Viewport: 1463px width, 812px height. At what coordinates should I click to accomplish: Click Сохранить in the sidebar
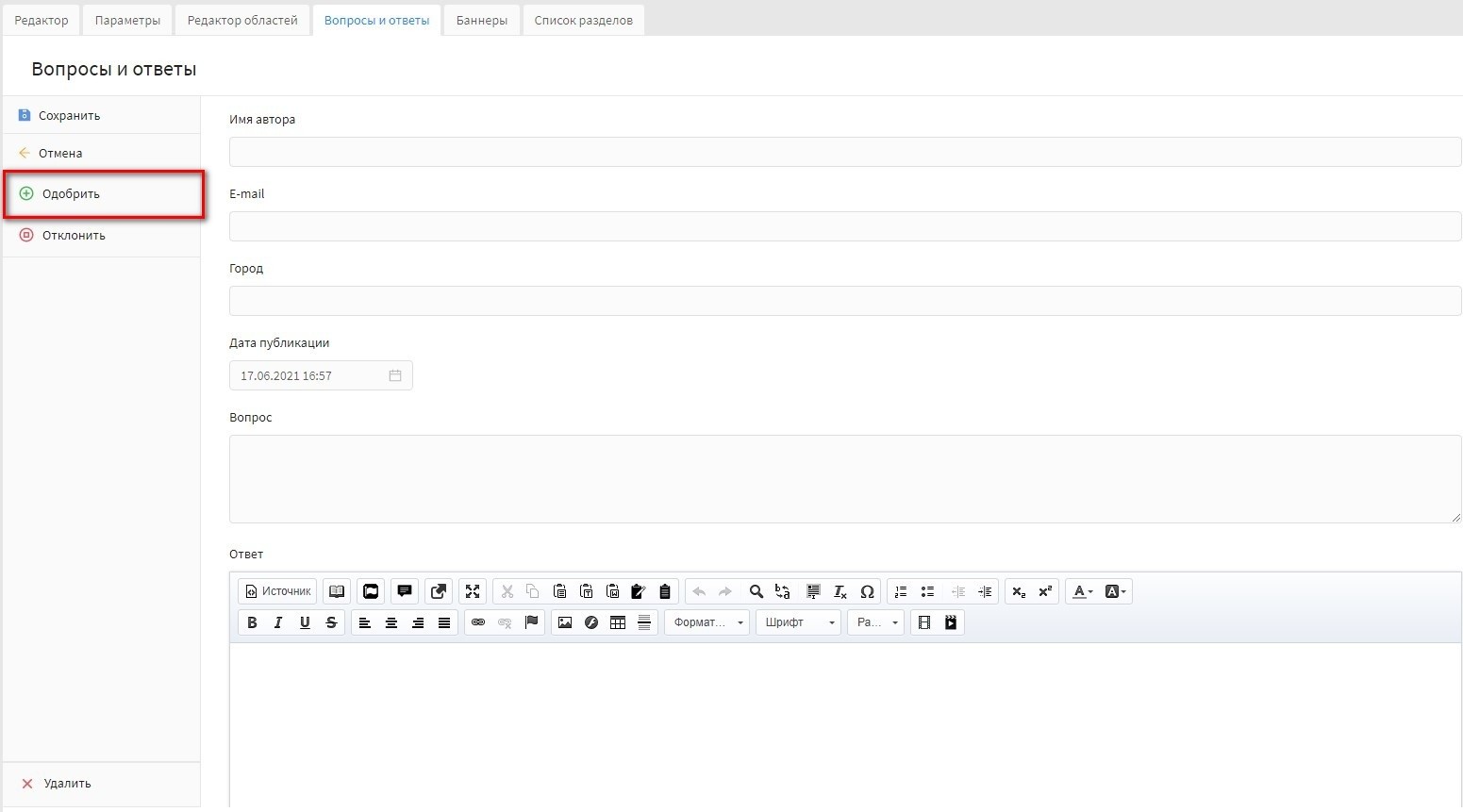click(x=69, y=116)
